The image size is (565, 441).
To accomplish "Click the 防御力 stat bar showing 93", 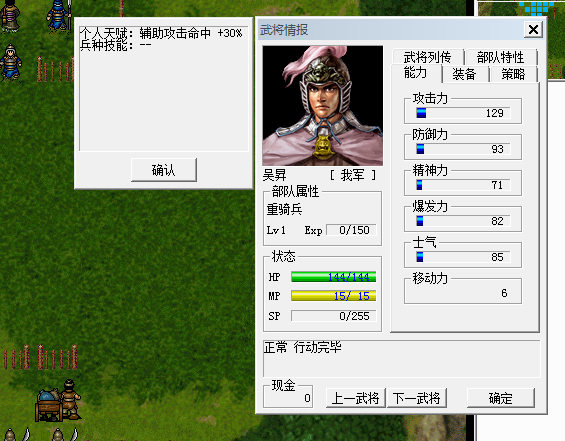I will click(x=463, y=149).
